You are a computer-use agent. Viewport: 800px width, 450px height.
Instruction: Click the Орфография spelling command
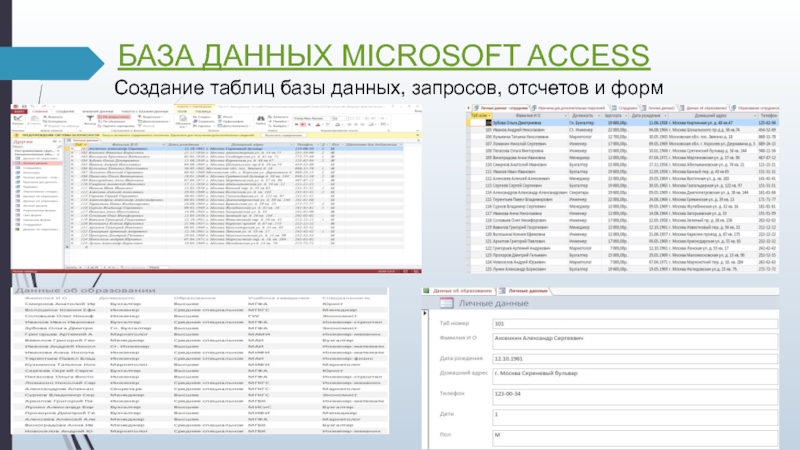(230, 121)
